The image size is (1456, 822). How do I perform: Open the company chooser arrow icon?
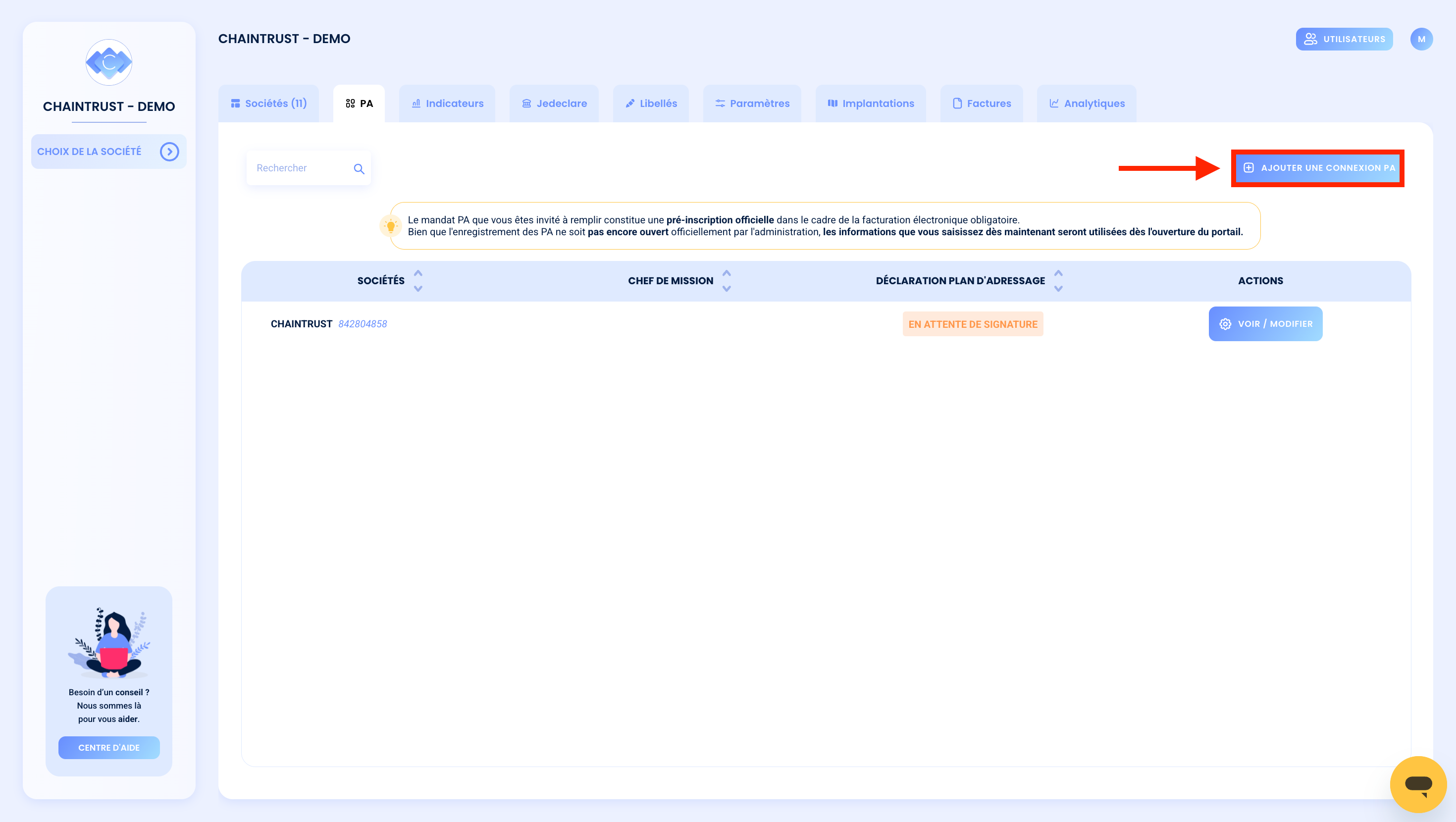coord(169,152)
